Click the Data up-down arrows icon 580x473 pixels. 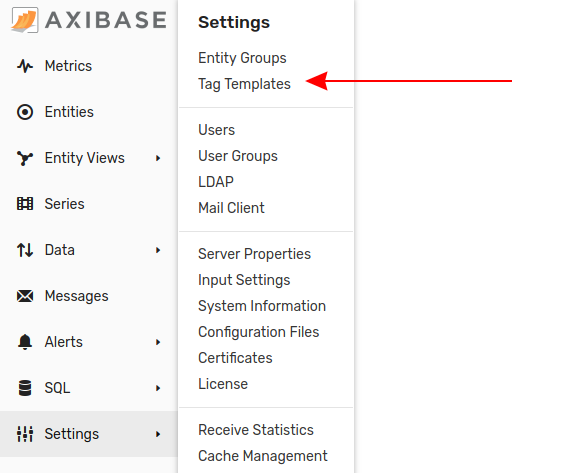25,250
